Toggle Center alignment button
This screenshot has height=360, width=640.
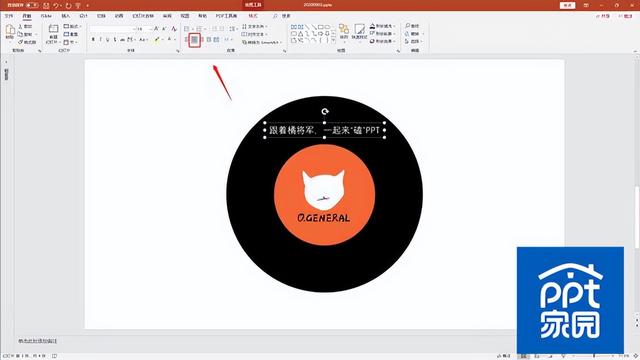[x=195, y=40]
